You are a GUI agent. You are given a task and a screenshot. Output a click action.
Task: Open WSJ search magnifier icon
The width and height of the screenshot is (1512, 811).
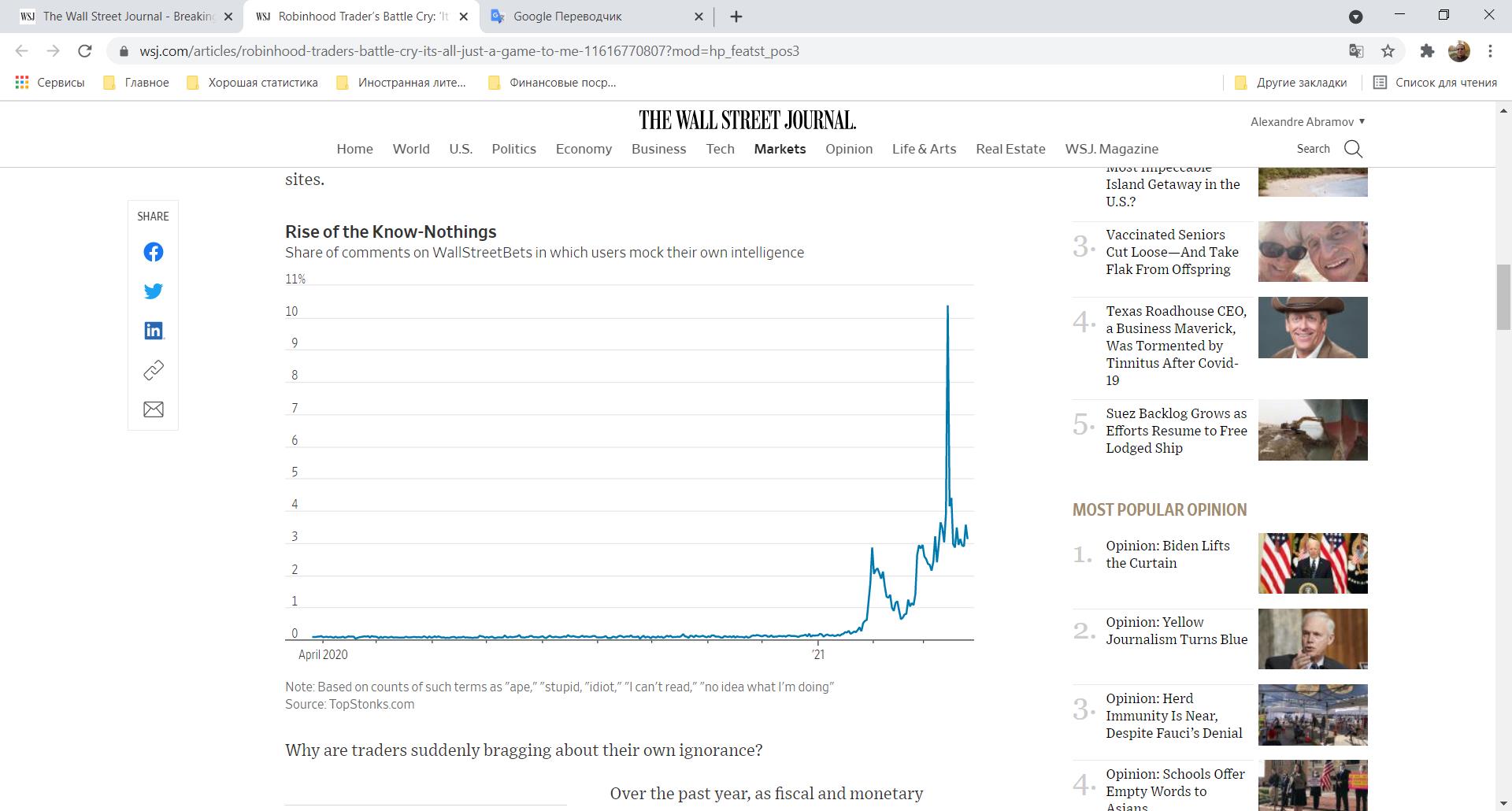(x=1353, y=149)
